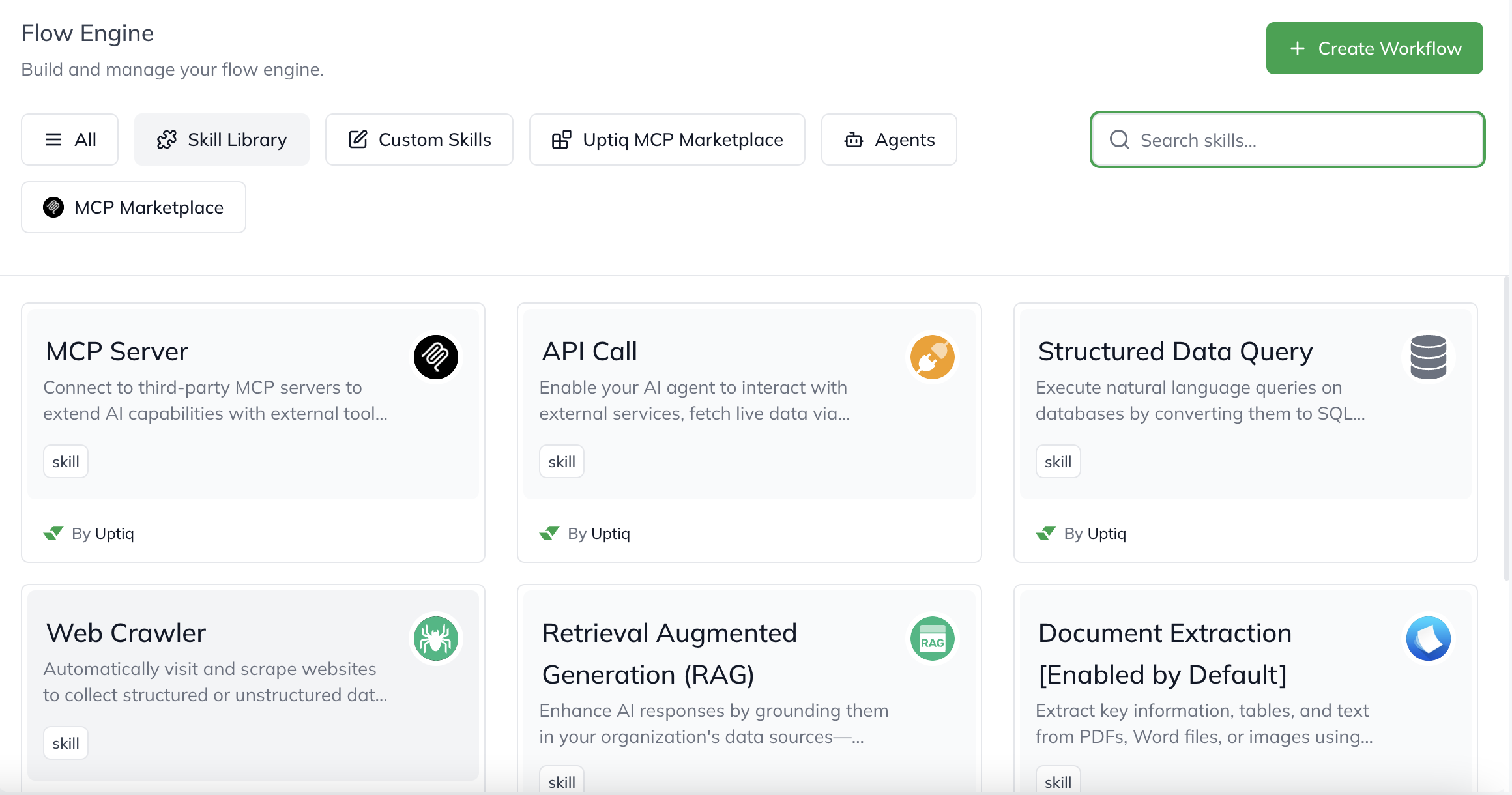
Task: Click By Uptiq label under API Call
Action: [x=598, y=533]
